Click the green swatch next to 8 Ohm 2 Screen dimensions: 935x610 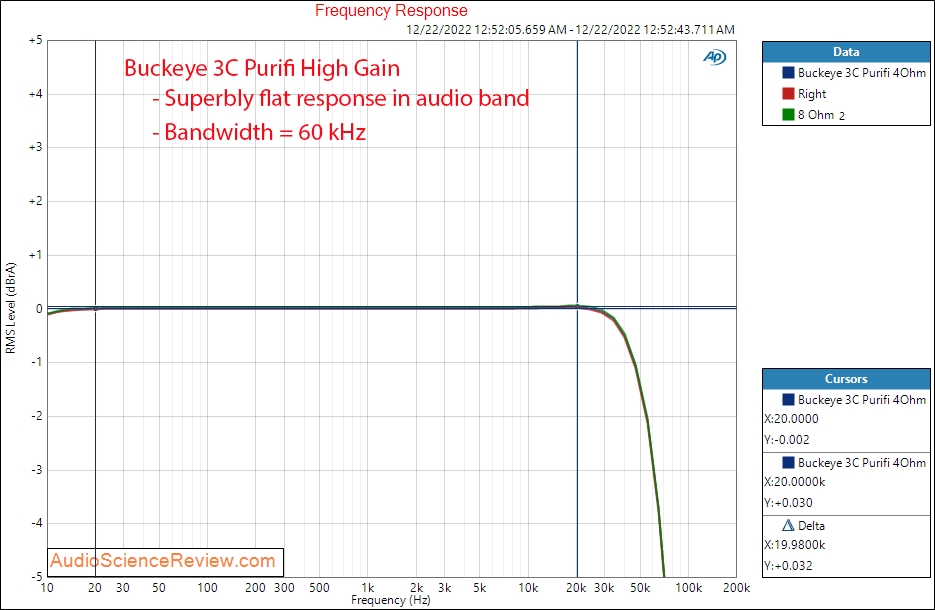click(x=788, y=114)
